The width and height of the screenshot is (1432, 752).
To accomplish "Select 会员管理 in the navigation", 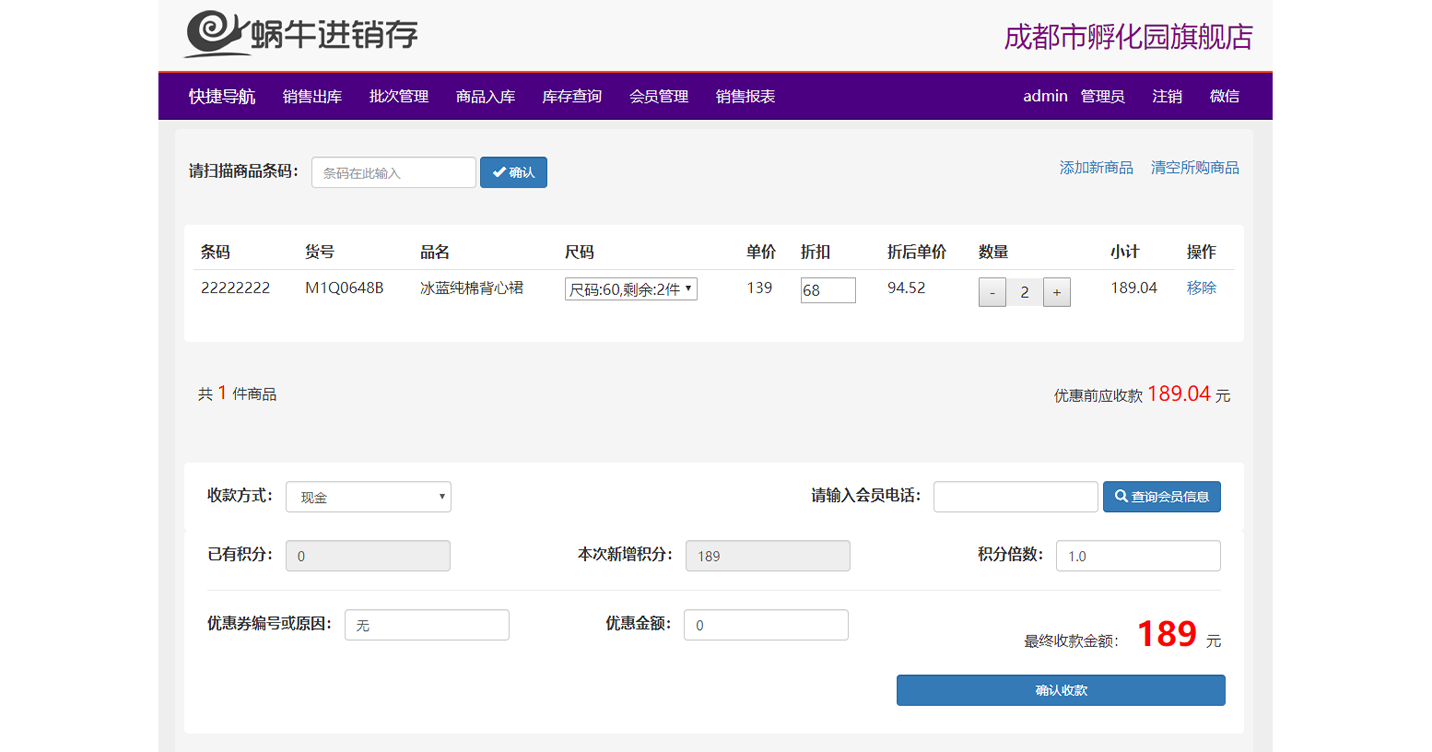I will 658,96.
